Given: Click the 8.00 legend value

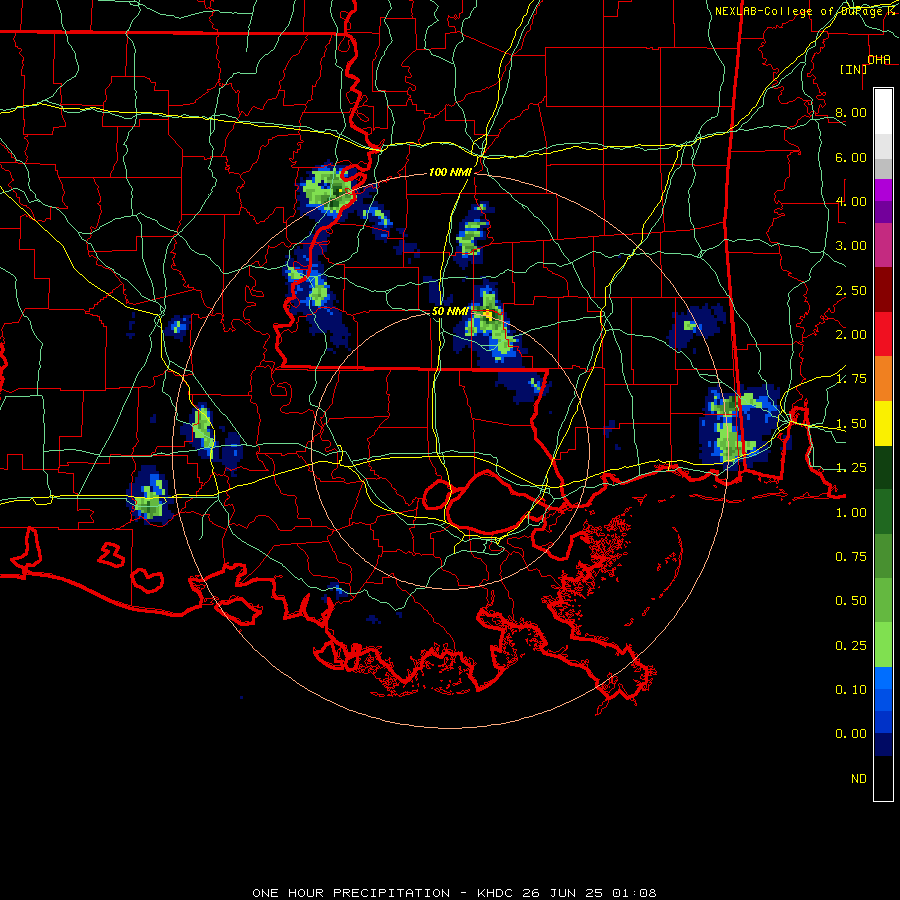Looking at the screenshot, I should tap(851, 112).
